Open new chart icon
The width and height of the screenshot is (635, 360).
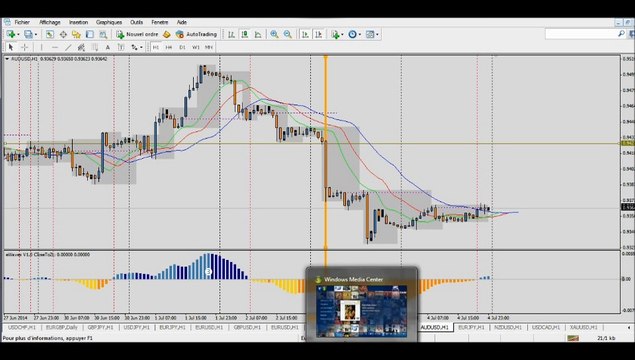pos(11,34)
